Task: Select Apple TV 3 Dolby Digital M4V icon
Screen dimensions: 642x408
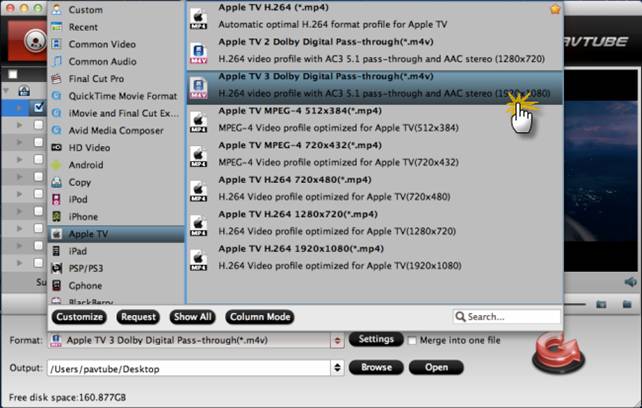Action: click(199, 88)
